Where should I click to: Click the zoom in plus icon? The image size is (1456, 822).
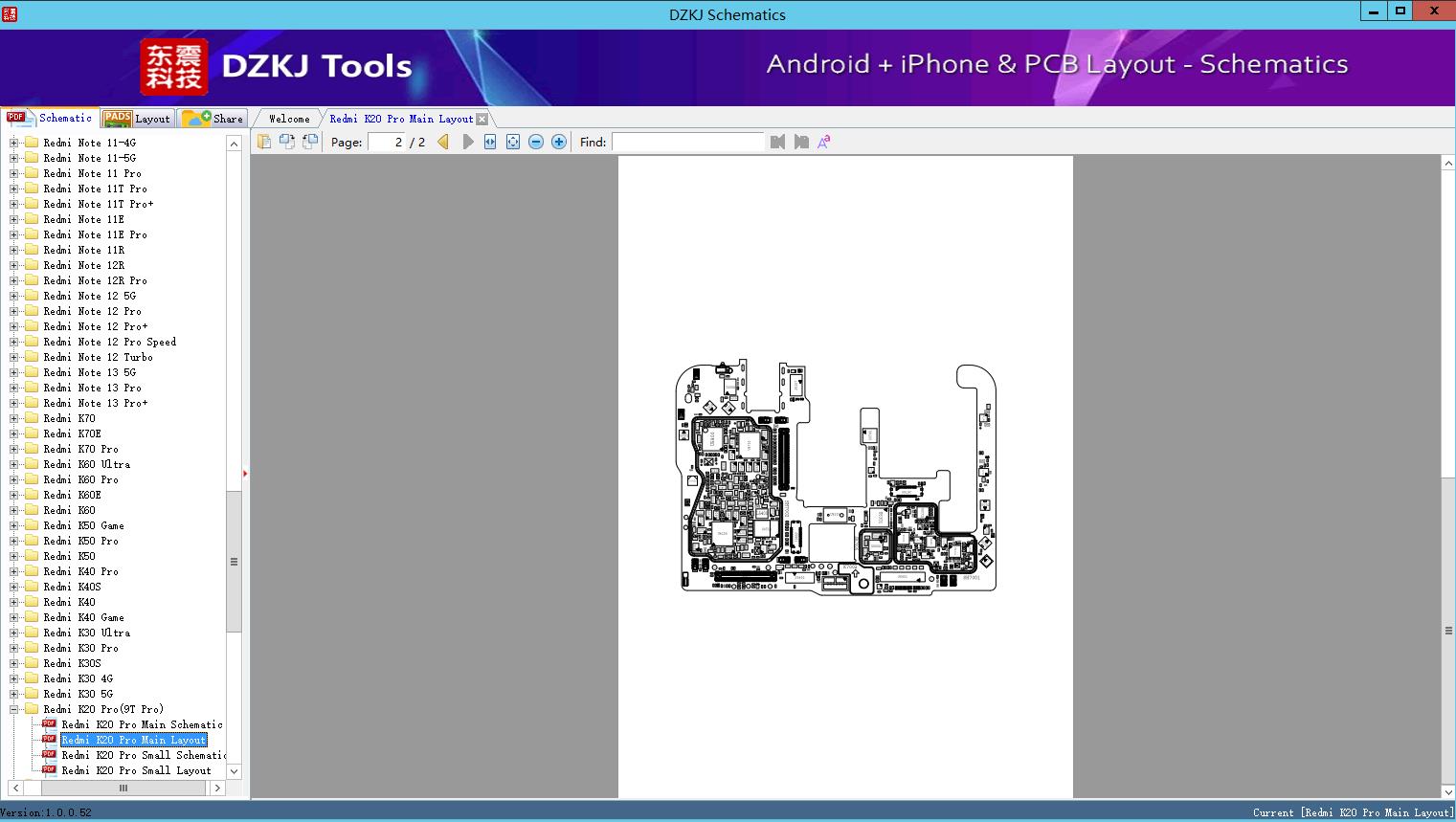point(559,142)
